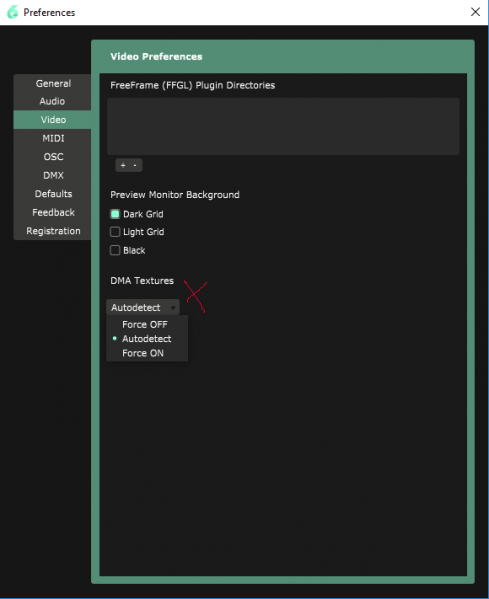This screenshot has height=599, width=489.
Task: Enable Dark Grid preview background
Action: 115,214
